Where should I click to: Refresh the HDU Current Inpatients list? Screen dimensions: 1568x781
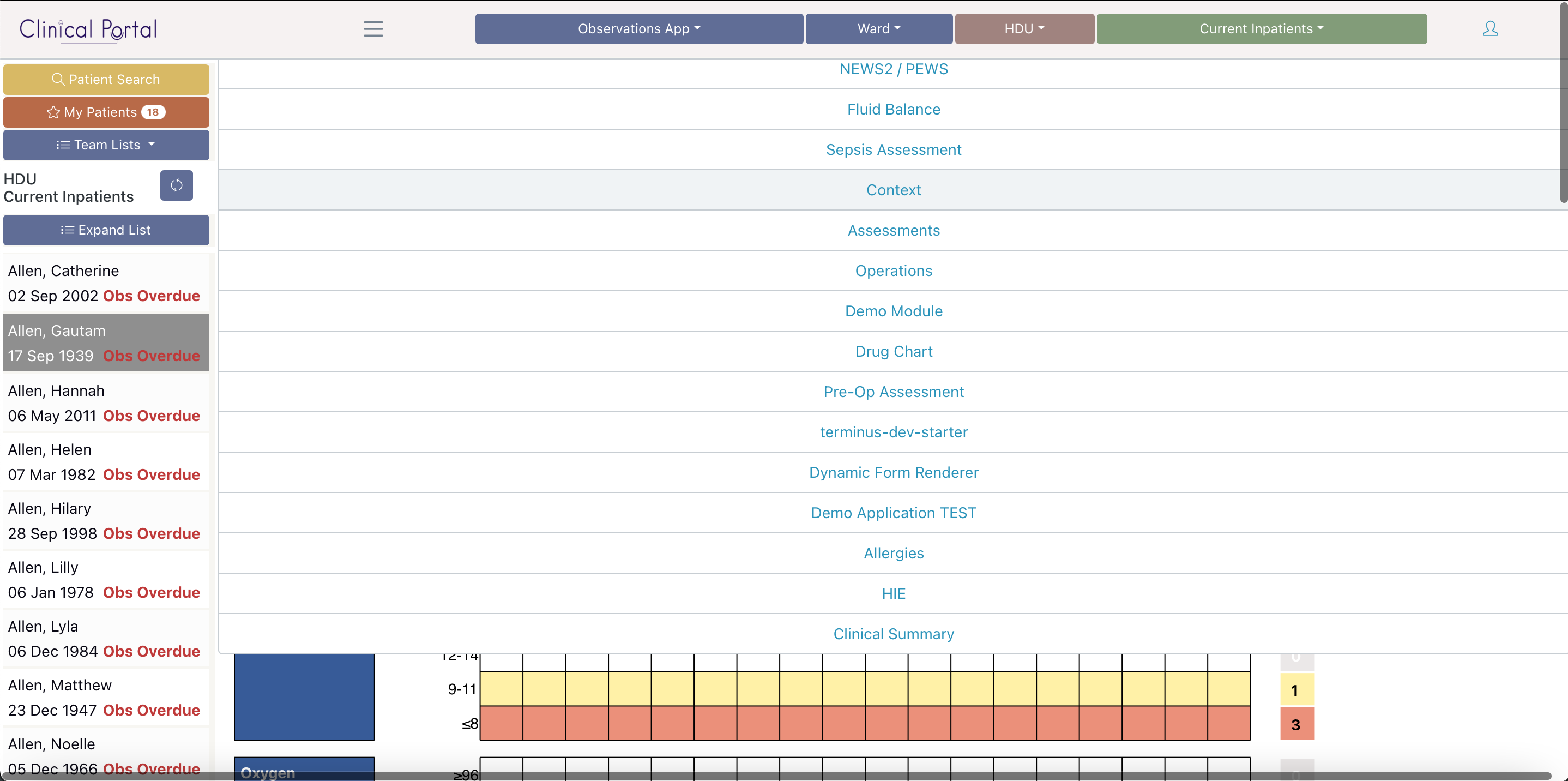pyautogui.click(x=176, y=185)
